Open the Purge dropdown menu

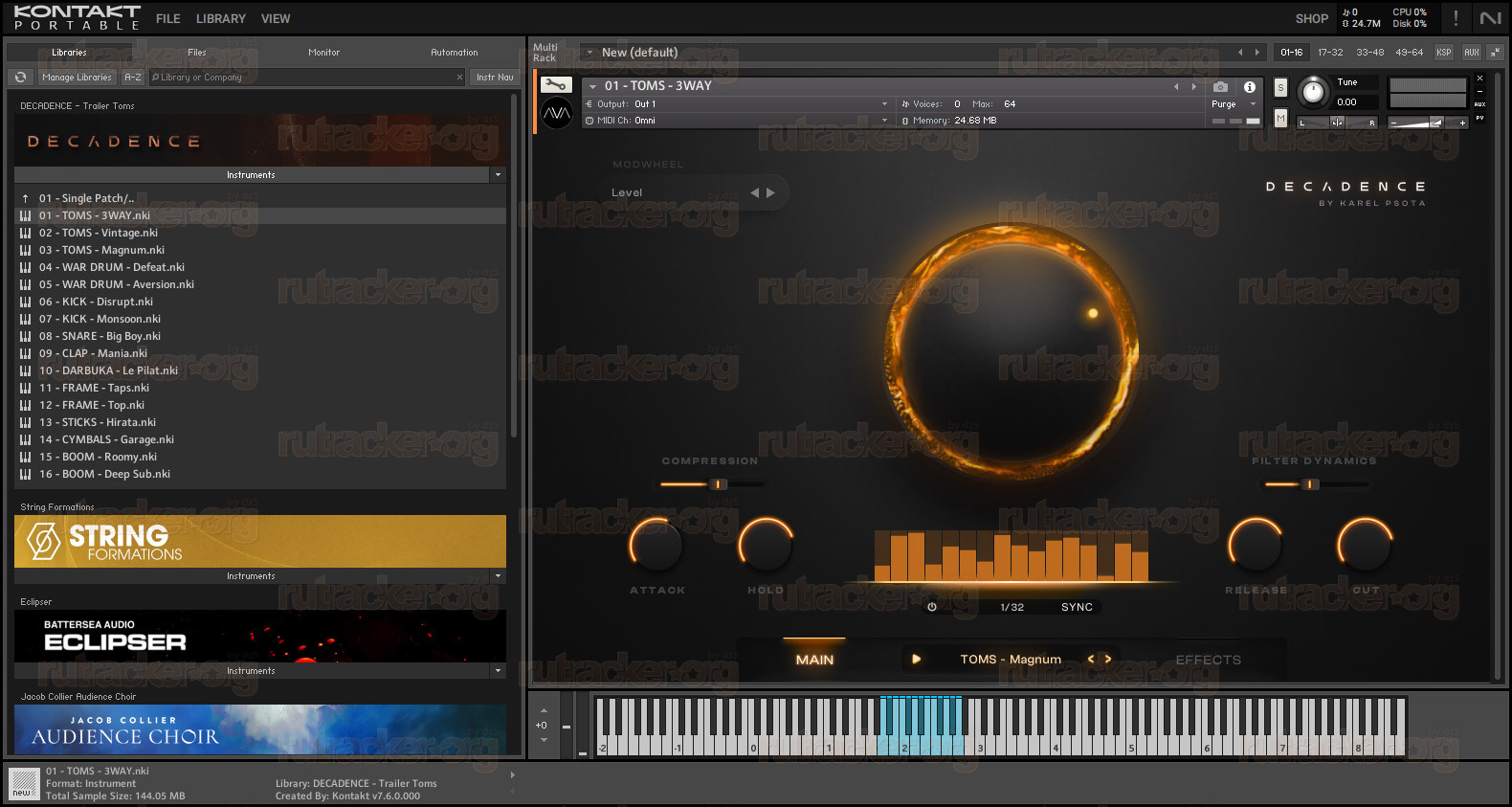[x=1233, y=104]
